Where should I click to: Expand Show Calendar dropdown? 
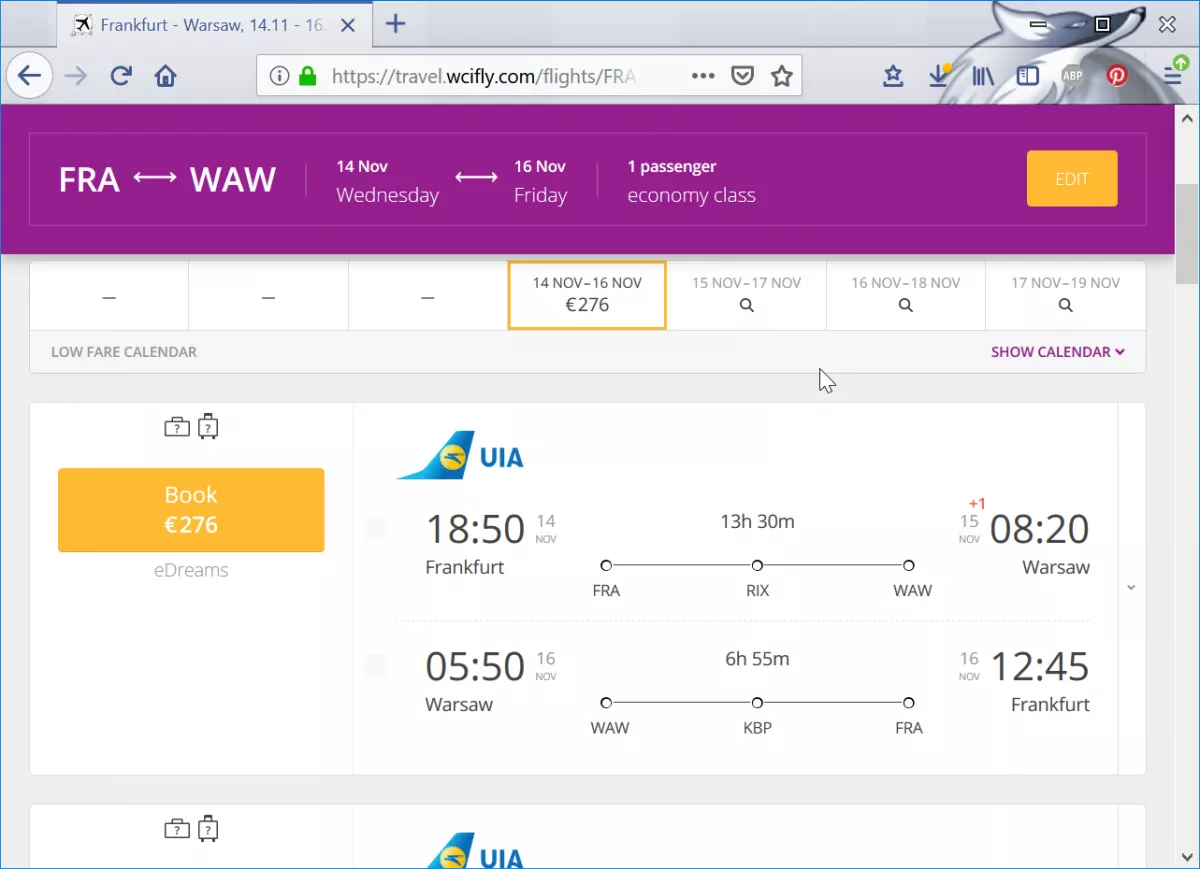pyautogui.click(x=1058, y=352)
